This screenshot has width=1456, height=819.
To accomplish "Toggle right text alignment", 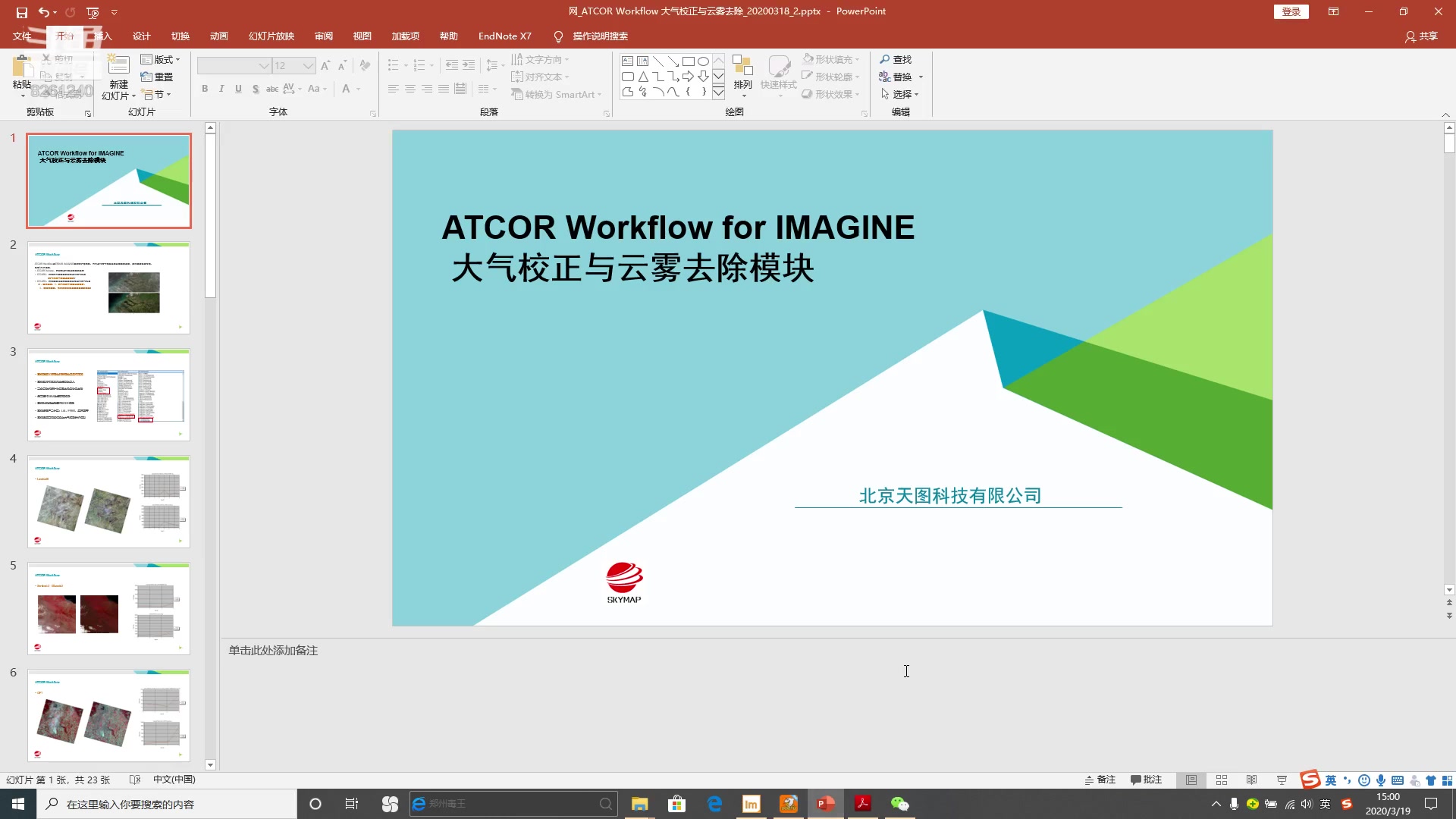I will click(x=427, y=89).
